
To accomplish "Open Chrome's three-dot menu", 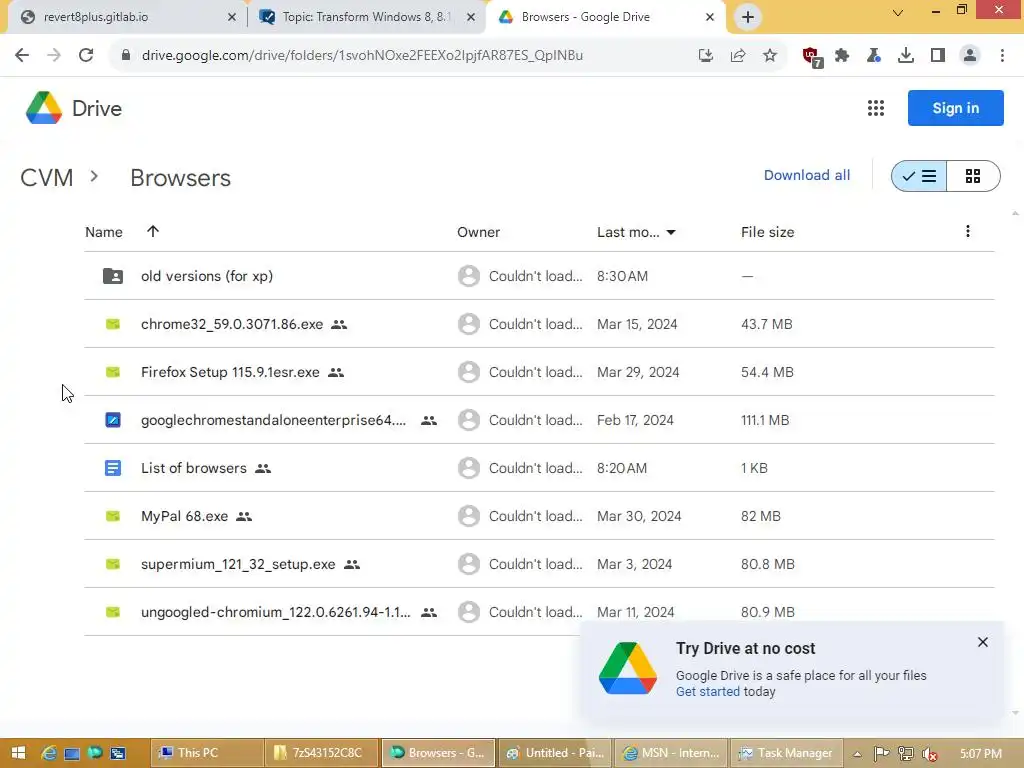I will coord(1002,56).
